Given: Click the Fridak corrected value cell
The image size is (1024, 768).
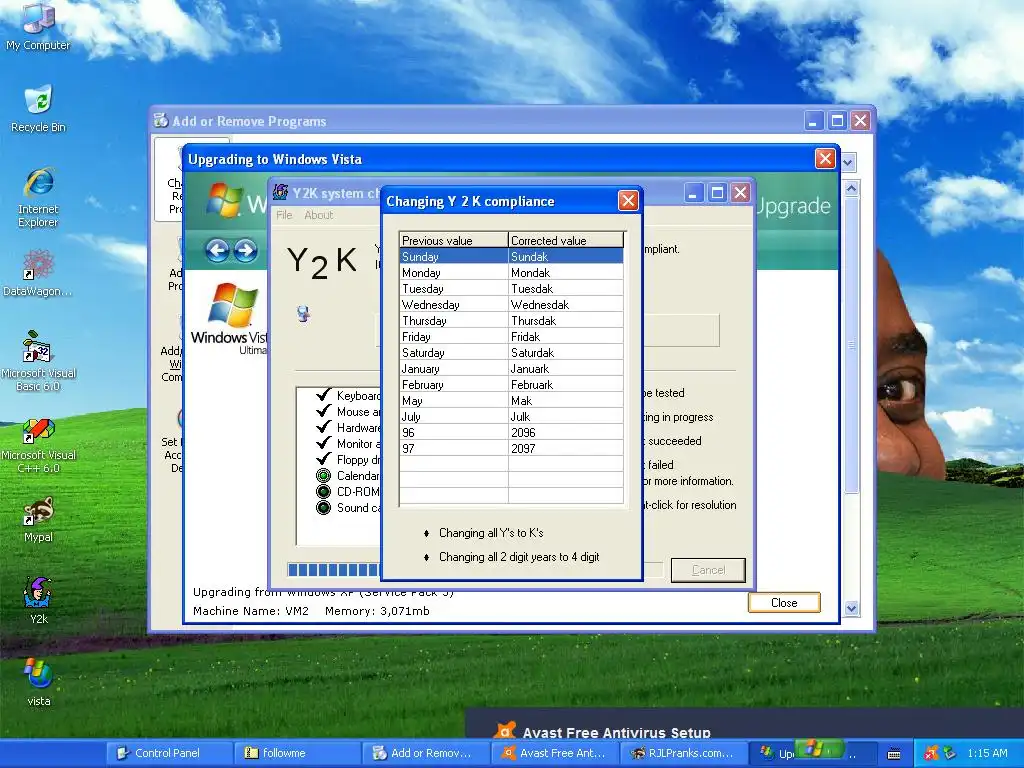Looking at the screenshot, I should pyautogui.click(x=566, y=337).
